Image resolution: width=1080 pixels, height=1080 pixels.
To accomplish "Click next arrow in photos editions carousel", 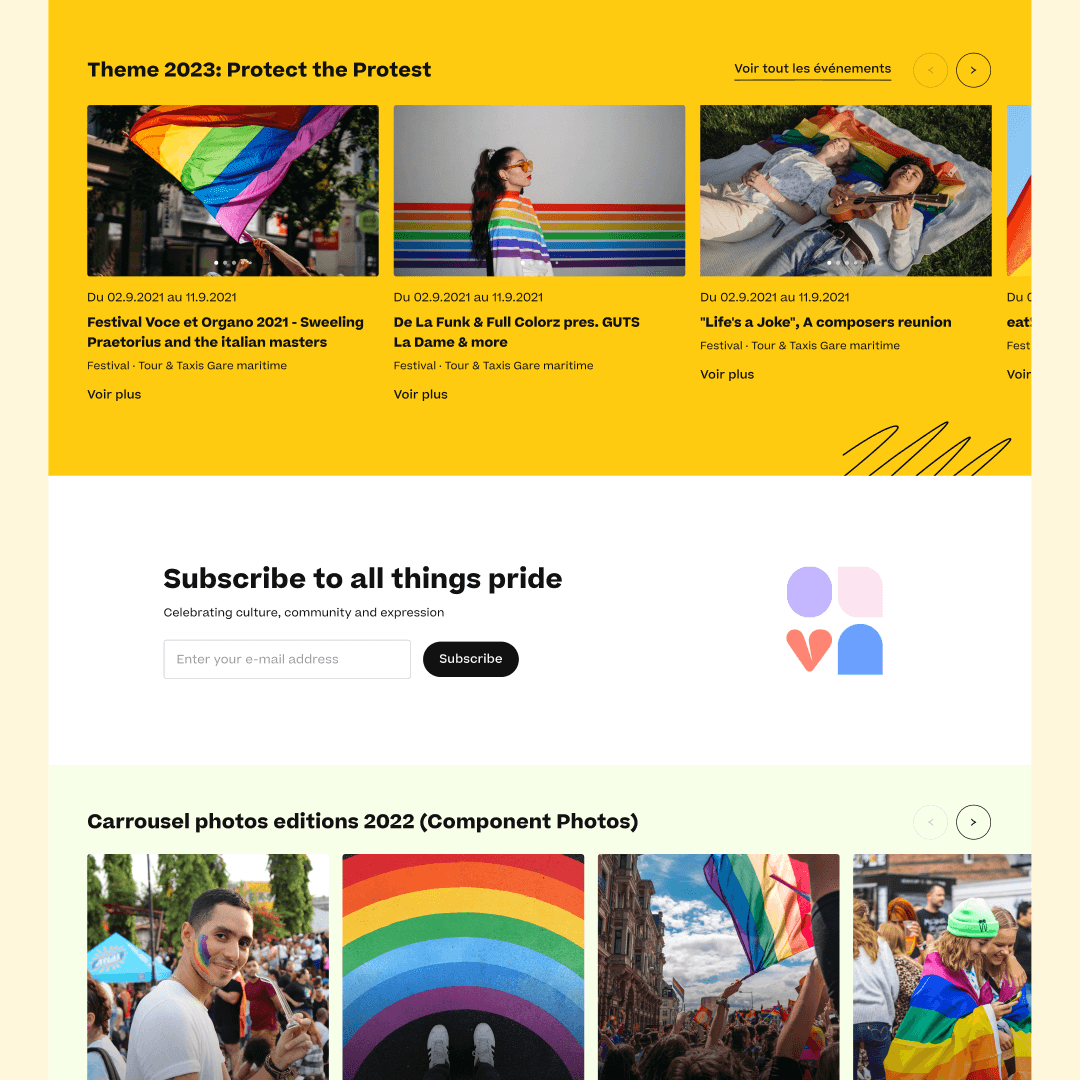I will [973, 822].
